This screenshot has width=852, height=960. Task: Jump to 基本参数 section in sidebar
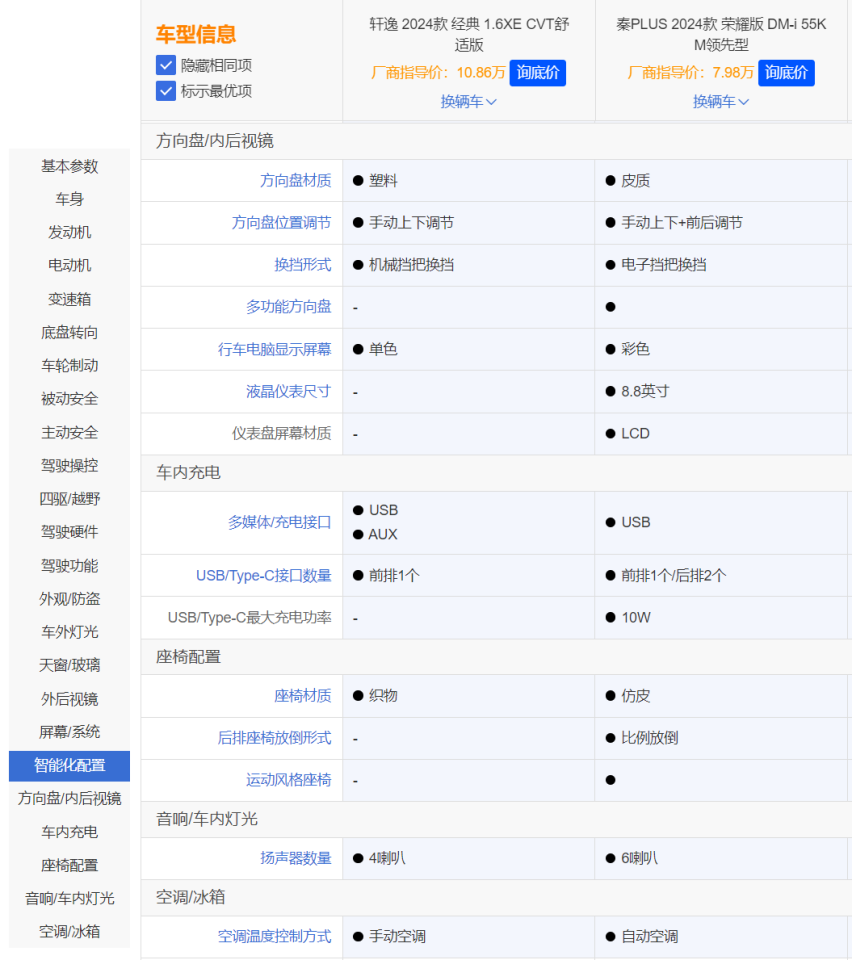pos(69,167)
